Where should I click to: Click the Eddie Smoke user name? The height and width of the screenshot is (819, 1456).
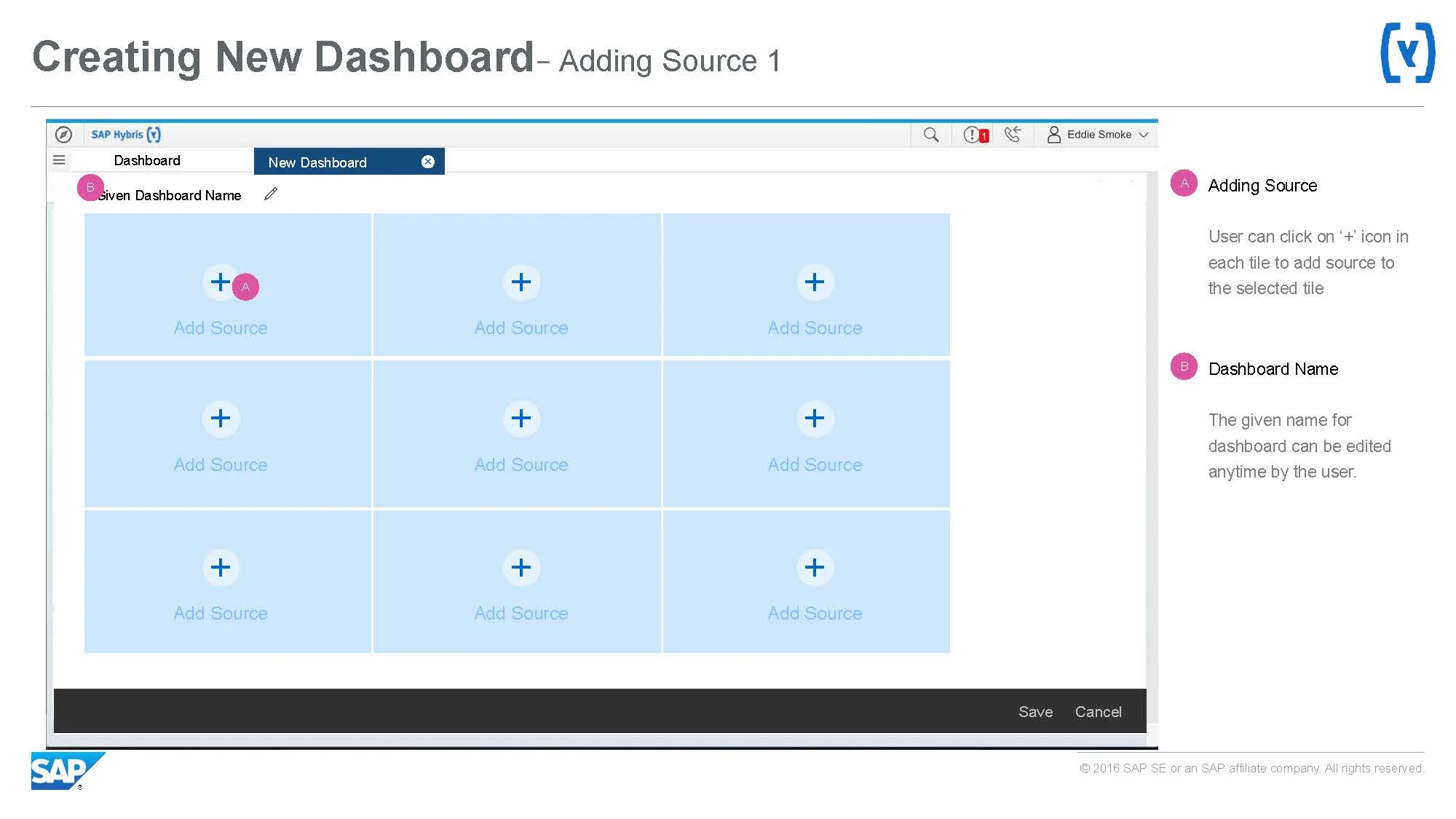pos(1099,135)
